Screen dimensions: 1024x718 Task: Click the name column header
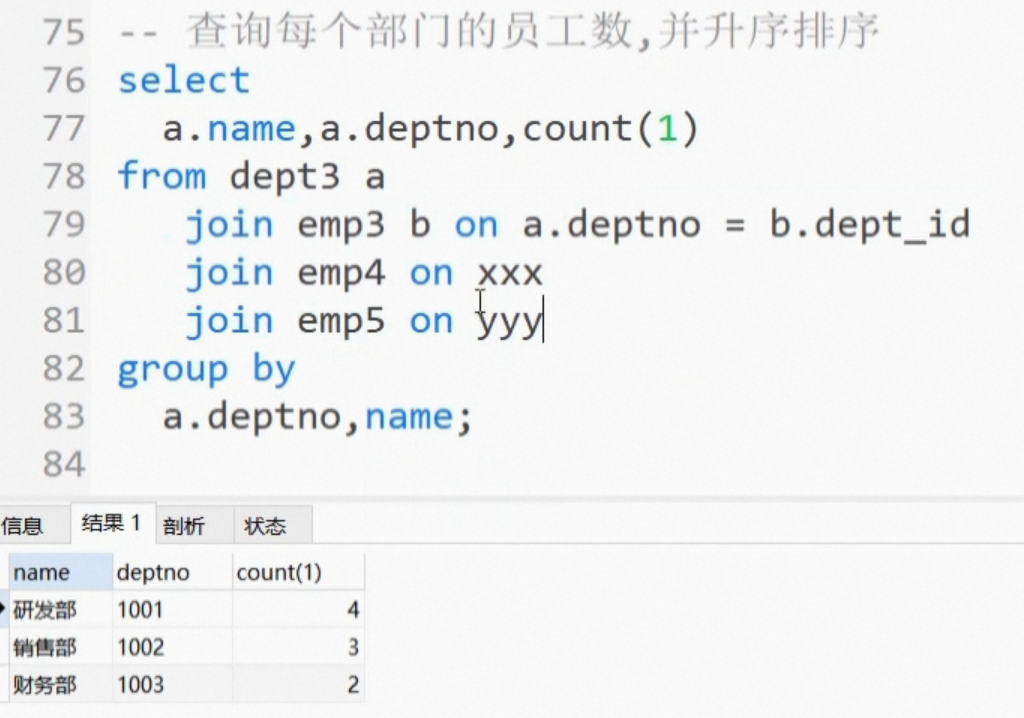[61, 572]
